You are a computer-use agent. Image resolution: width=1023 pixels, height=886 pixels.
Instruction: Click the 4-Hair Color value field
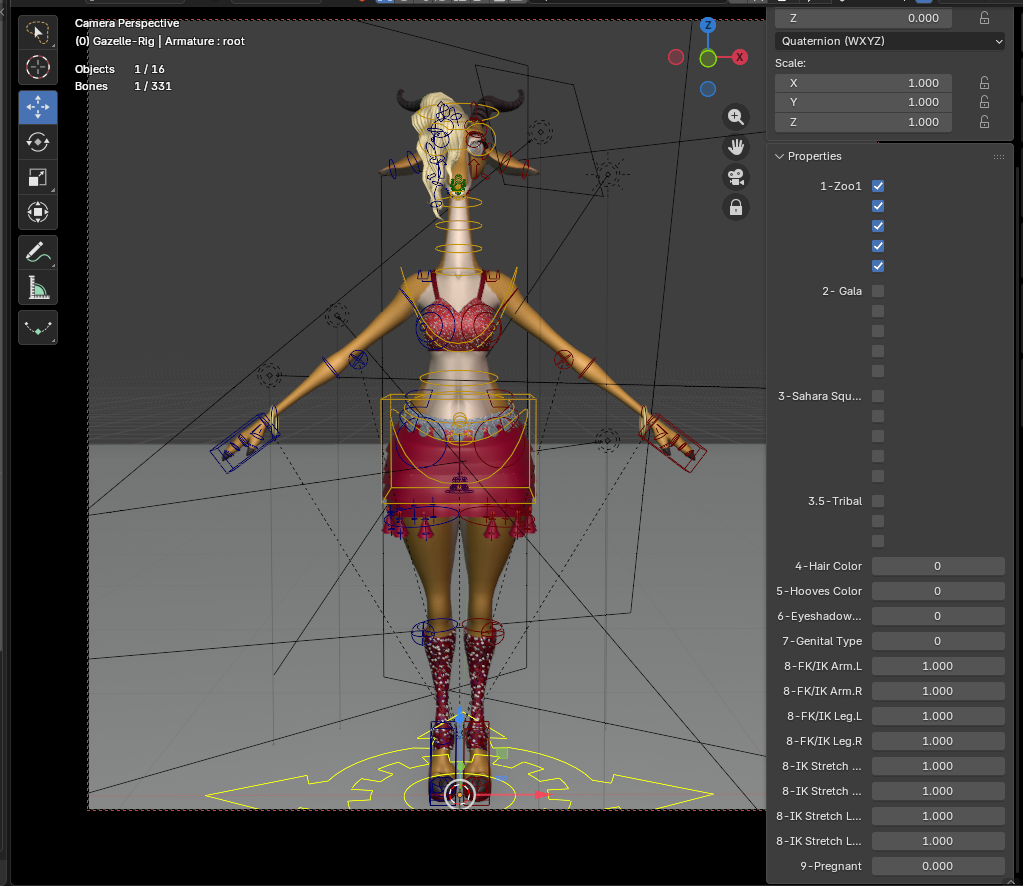(x=937, y=566)
